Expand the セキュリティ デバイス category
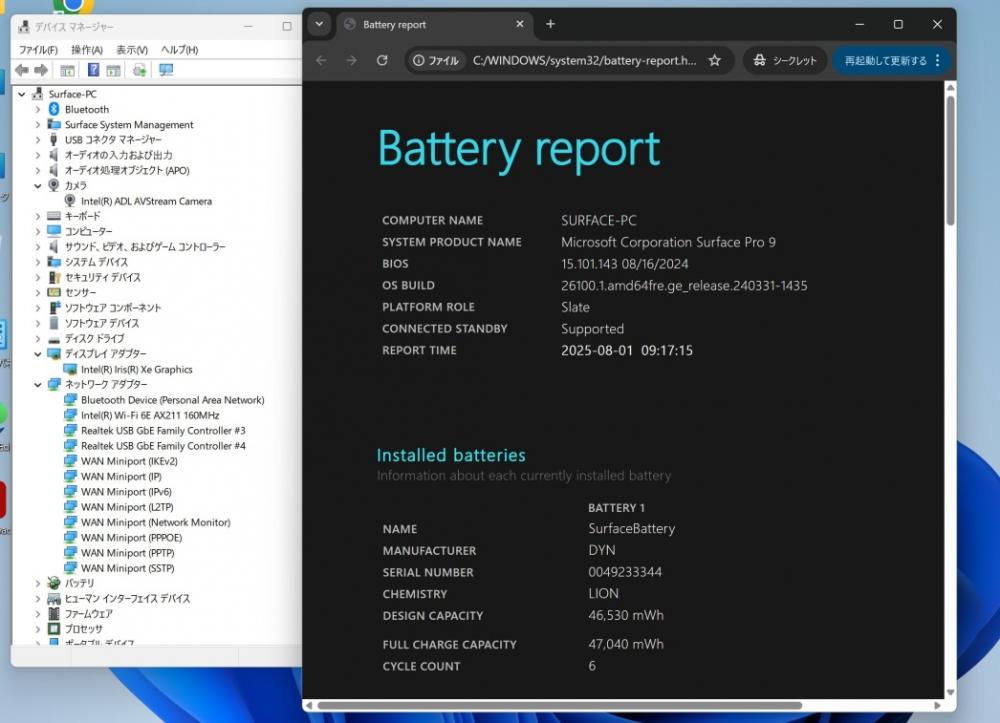The height and width of the screenshot is (723, 1000). 38,277
